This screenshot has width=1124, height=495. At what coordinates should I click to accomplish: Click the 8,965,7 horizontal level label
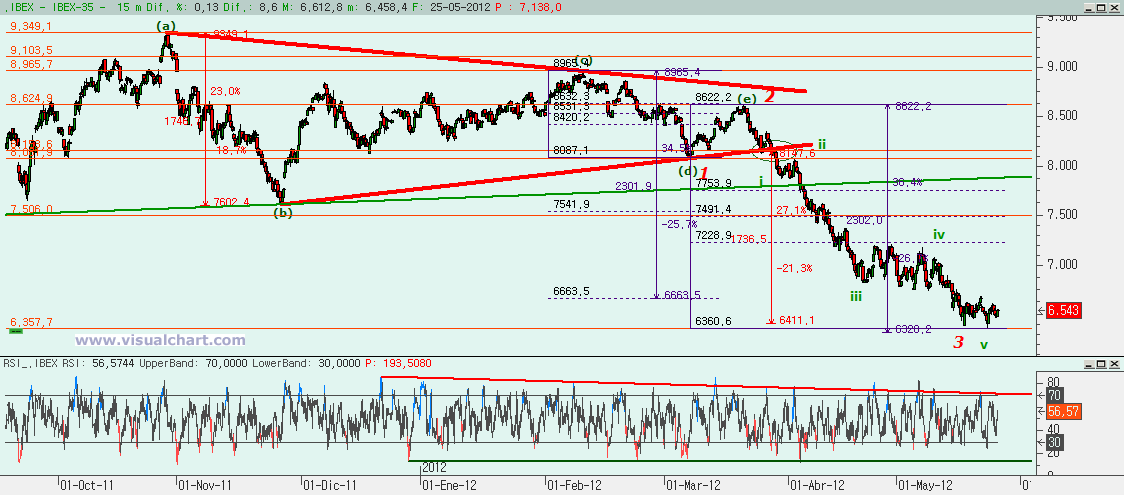31,64
